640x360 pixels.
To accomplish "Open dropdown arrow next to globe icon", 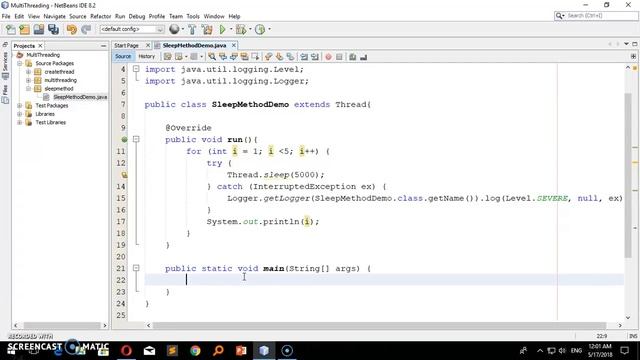I will (182, 29).
